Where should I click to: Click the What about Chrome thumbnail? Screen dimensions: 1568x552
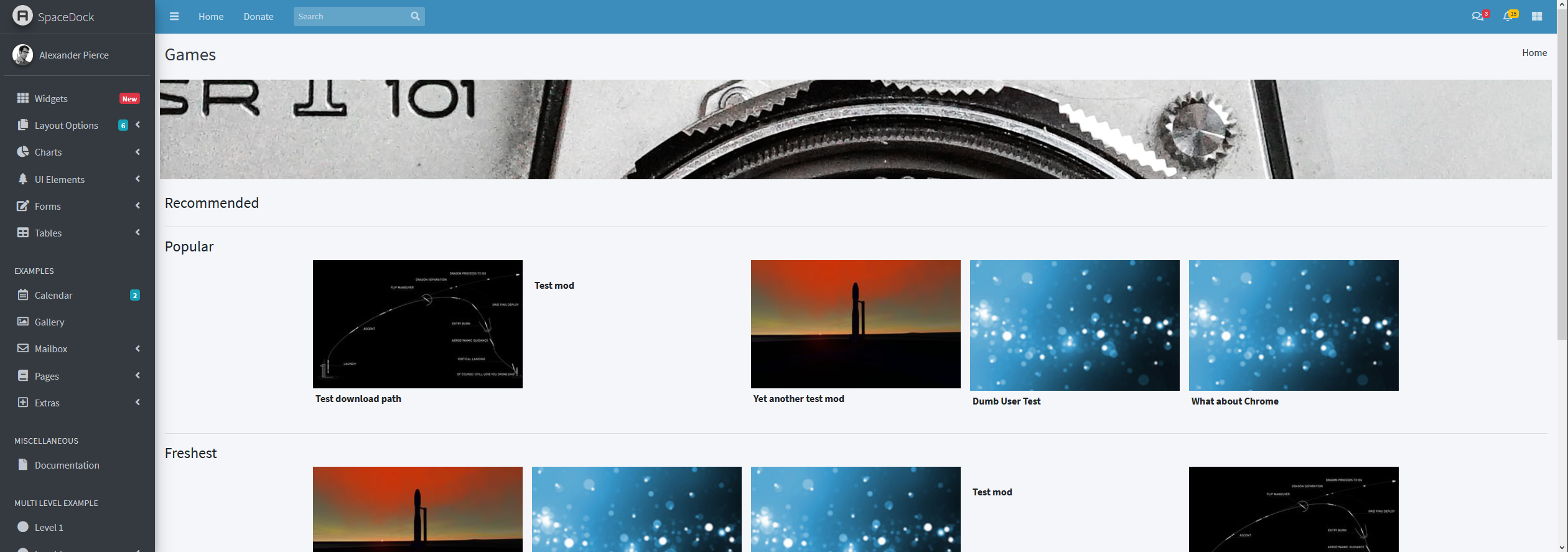[x=1294, y=325]
